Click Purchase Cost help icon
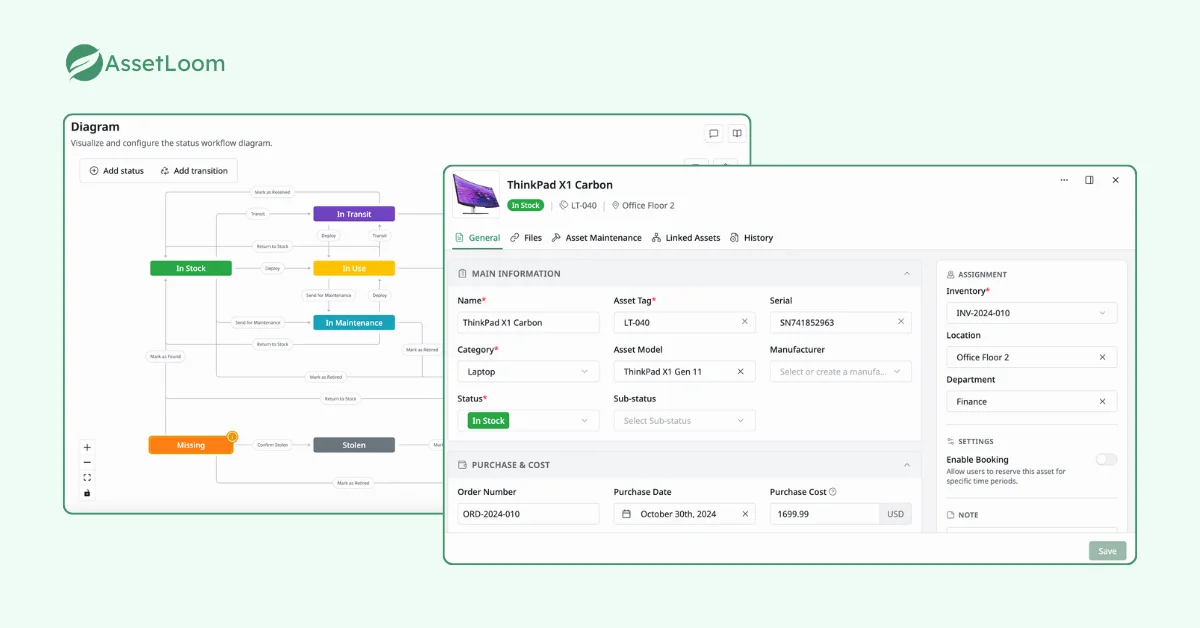The height and width of the screenshot is (628, 1200). [832, 492]
